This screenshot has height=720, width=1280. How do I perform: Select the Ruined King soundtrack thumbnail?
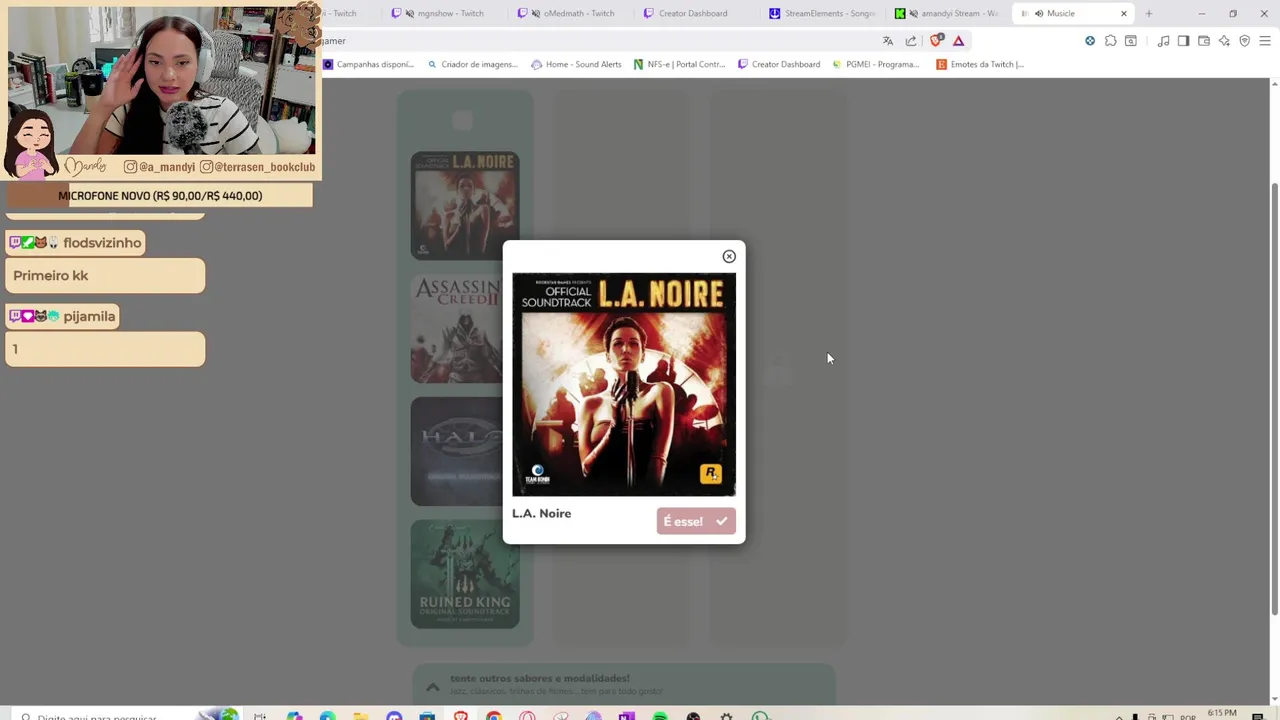[465, 574]
